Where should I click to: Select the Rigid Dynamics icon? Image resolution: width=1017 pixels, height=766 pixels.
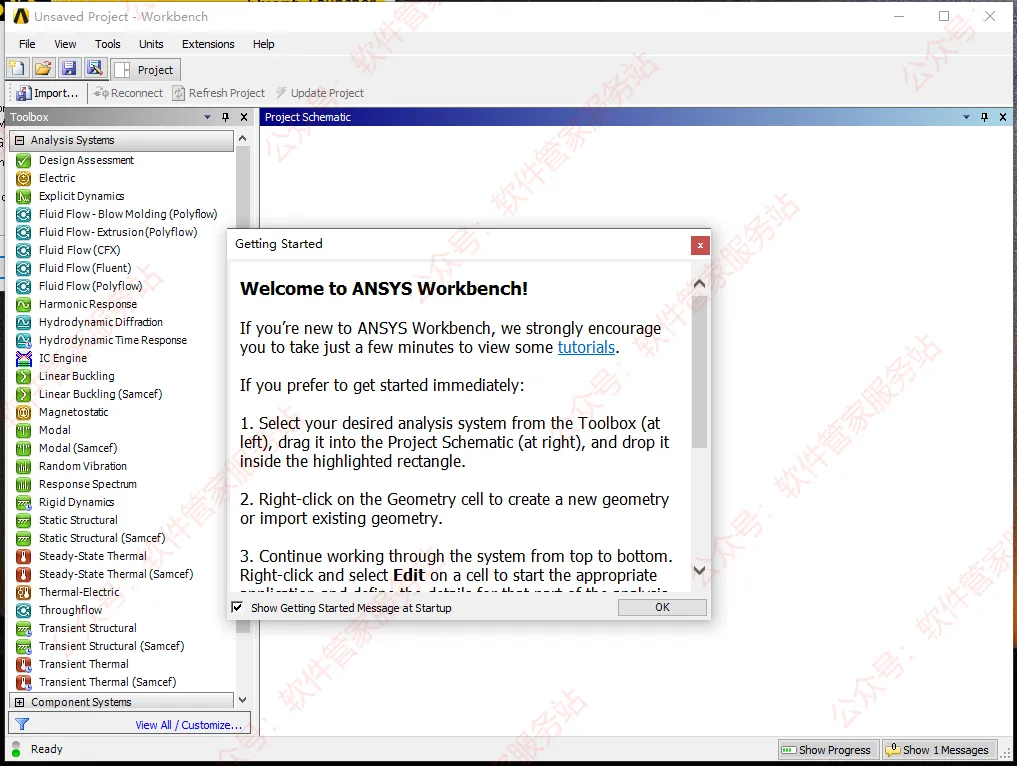[23, 502]
